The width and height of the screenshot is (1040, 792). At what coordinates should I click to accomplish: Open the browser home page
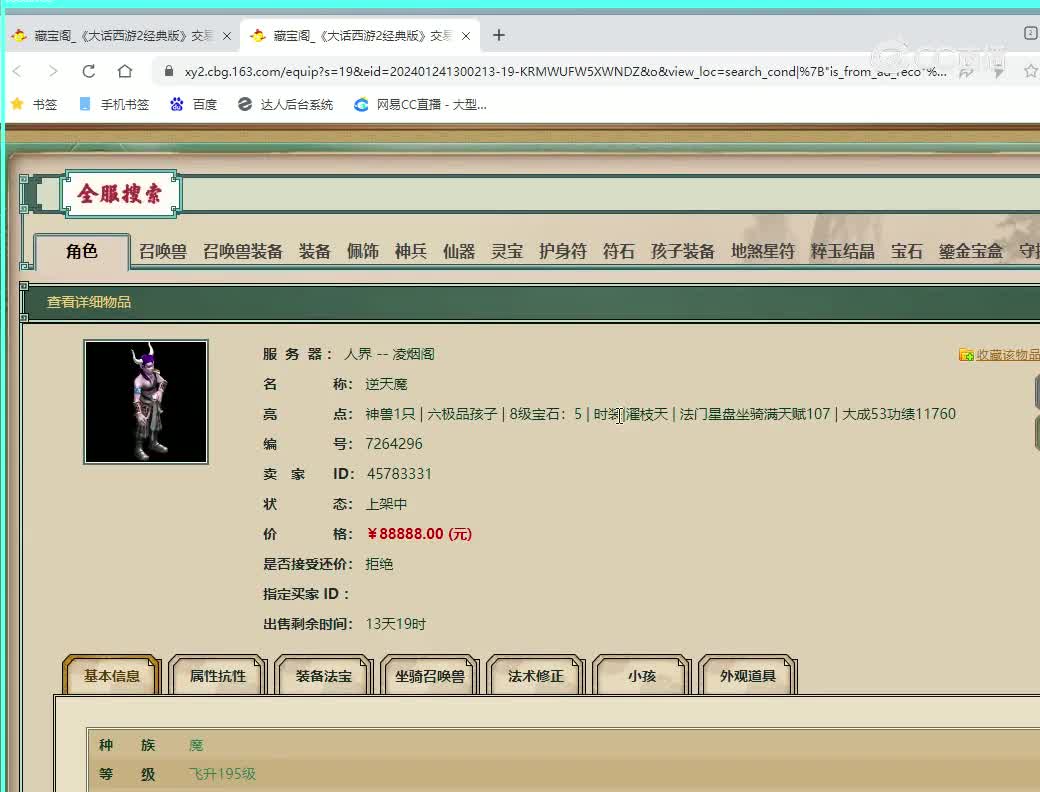125,71
